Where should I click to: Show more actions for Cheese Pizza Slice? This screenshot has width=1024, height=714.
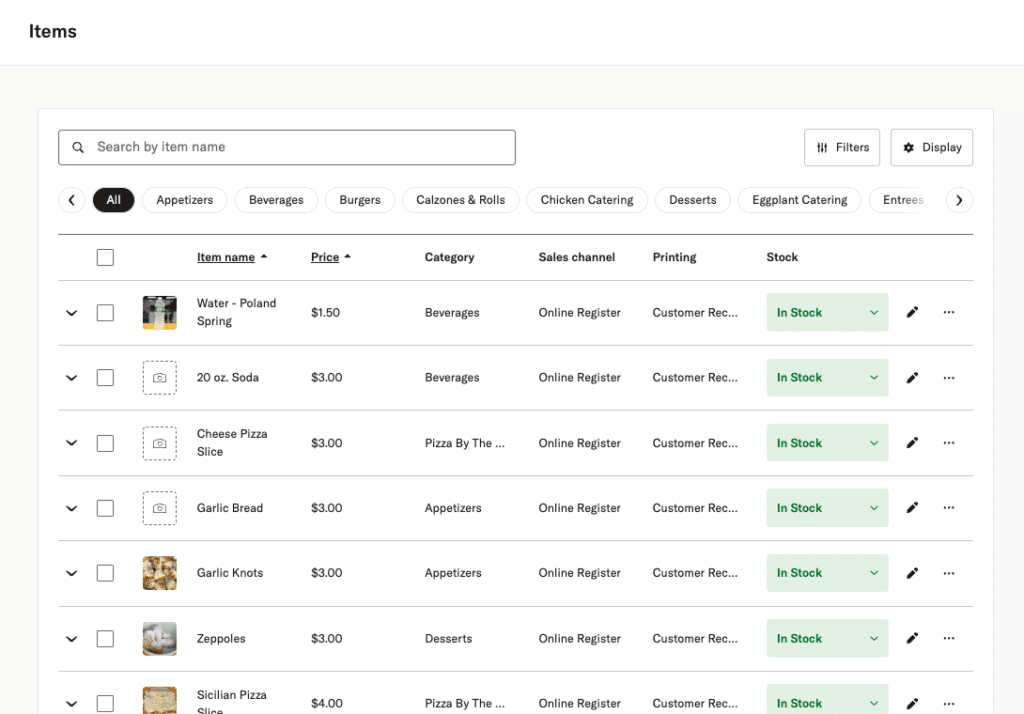coord(949,443)
